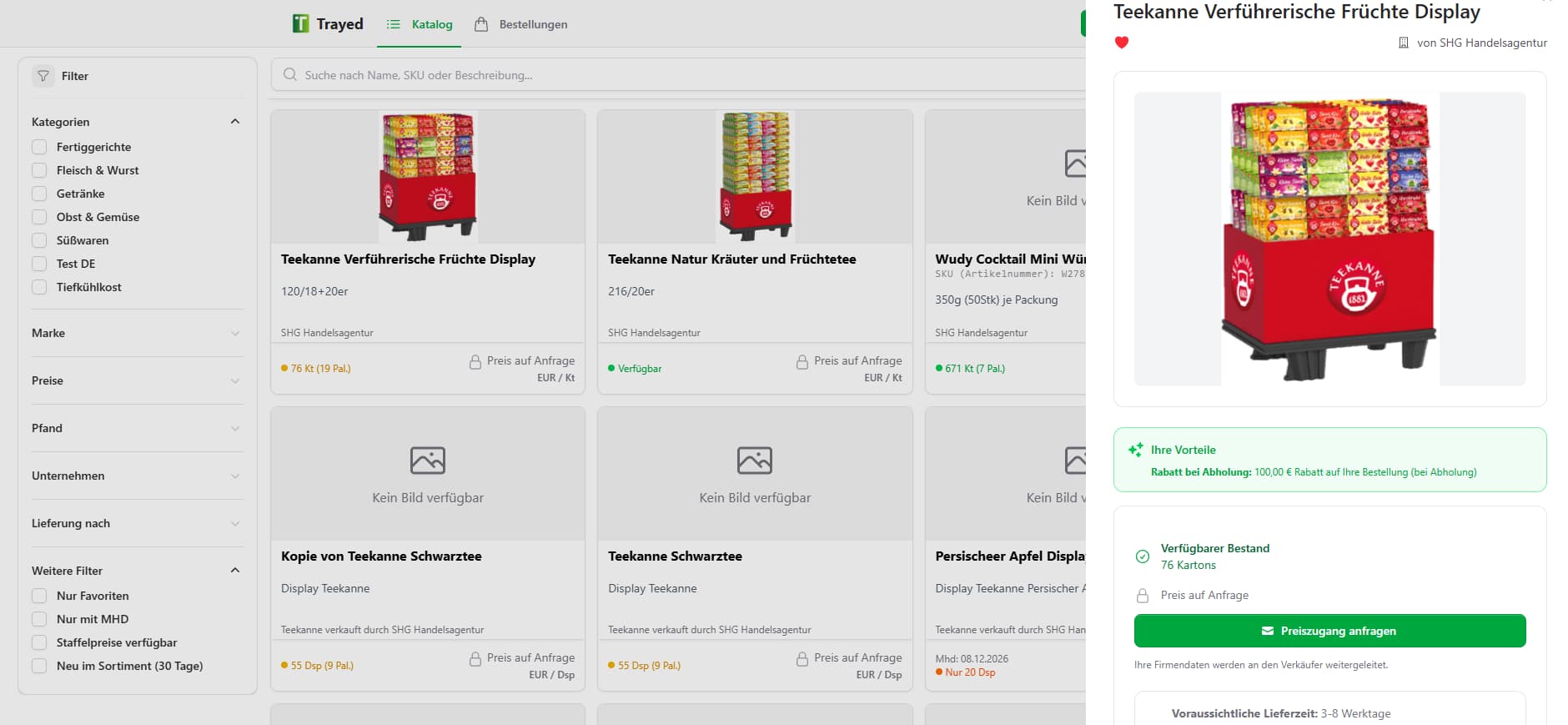The width and height of the screenshot is (1568, 725).
Task: Expand the Pfand filter section
Action: click(x=138, y=428)
